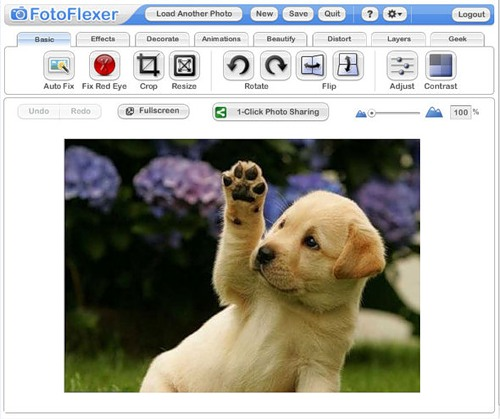
Task: Choose the Fix Red Eye tool
Action: pos(104,65)
